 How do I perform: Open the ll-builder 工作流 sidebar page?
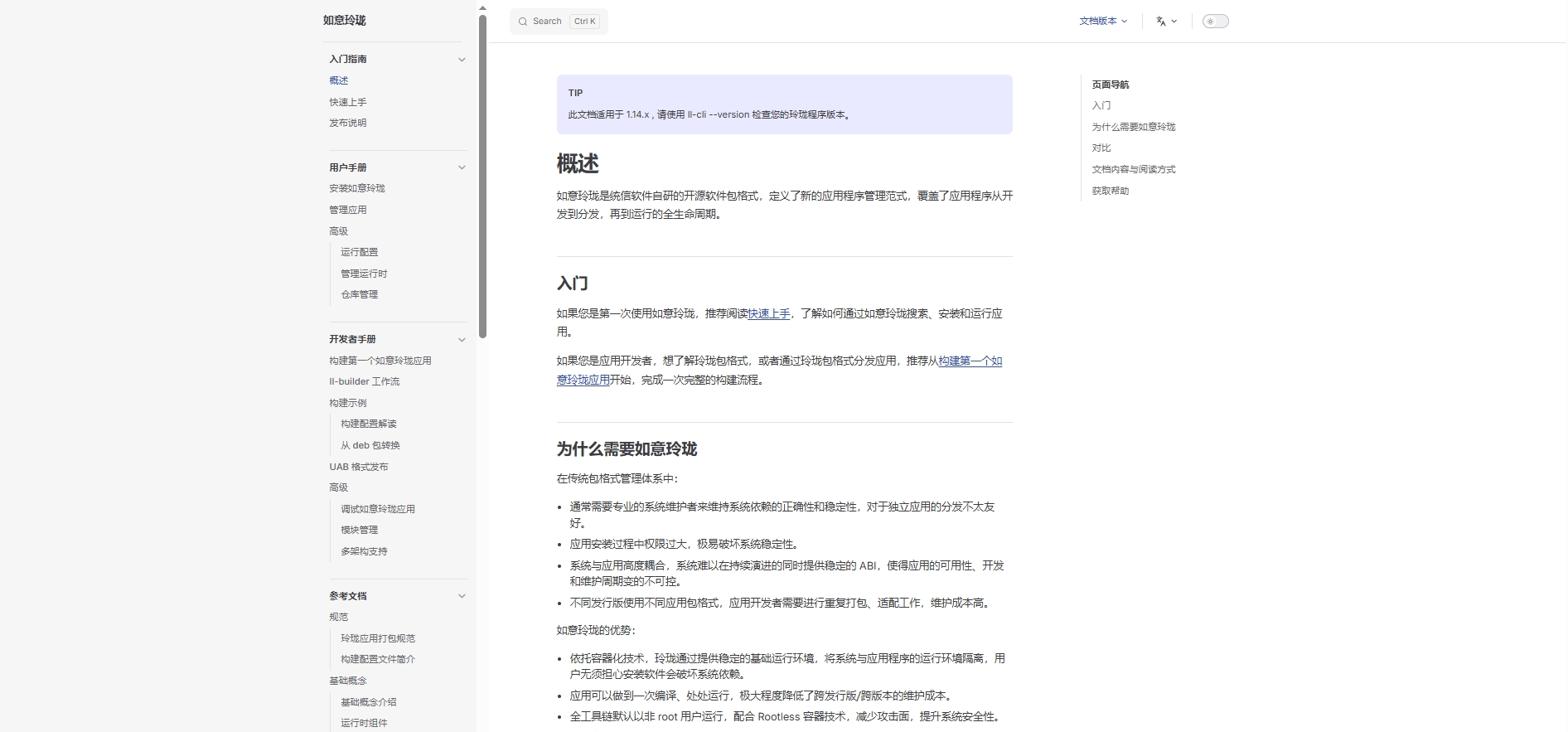pos(365,381)
